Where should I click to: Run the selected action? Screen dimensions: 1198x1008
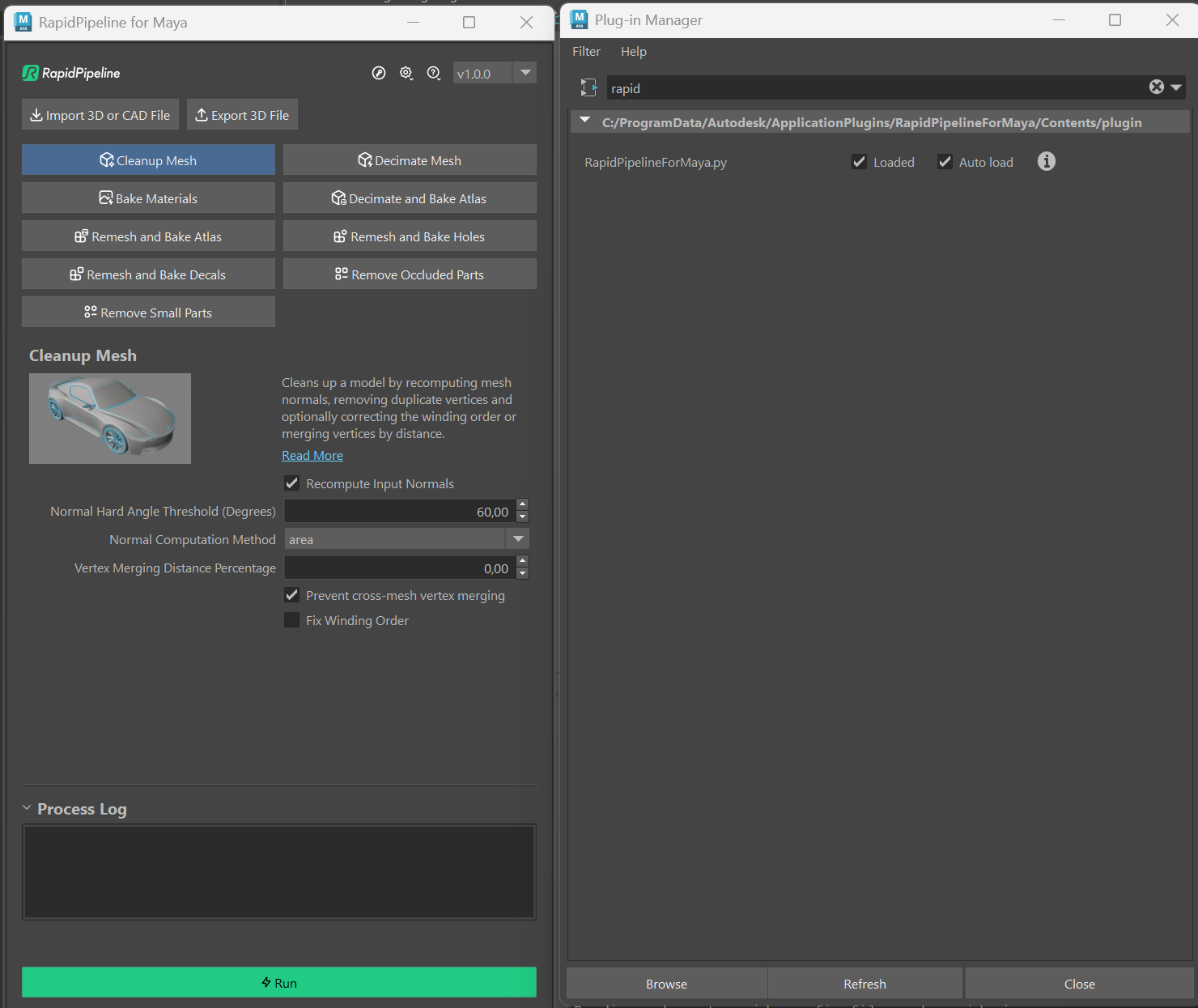[x=279, y=982]
